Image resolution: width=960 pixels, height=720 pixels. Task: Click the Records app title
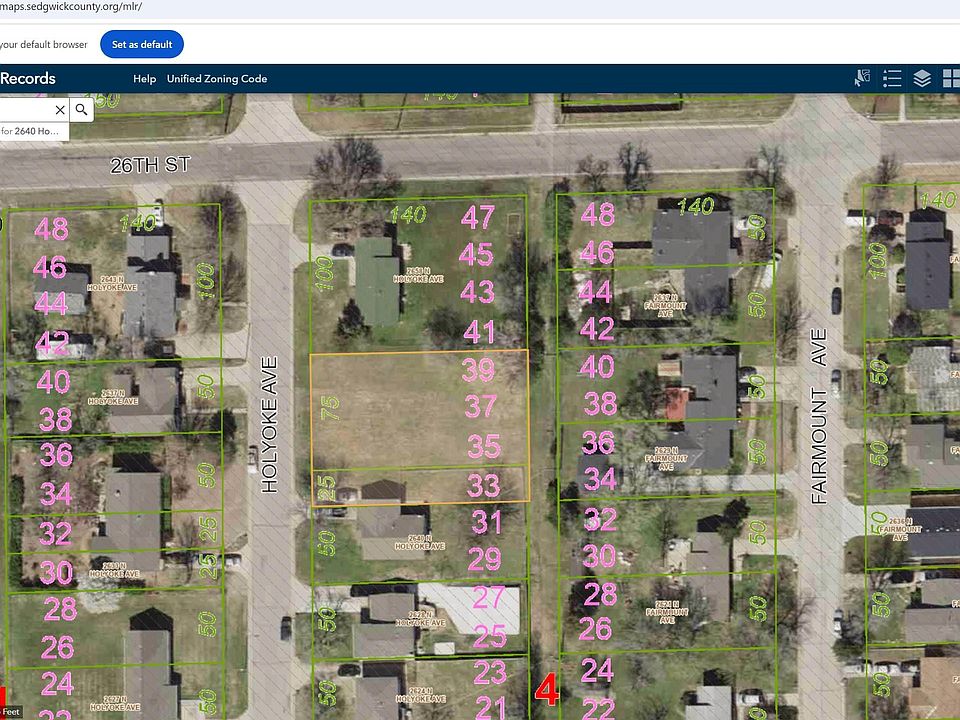[28, 78]
